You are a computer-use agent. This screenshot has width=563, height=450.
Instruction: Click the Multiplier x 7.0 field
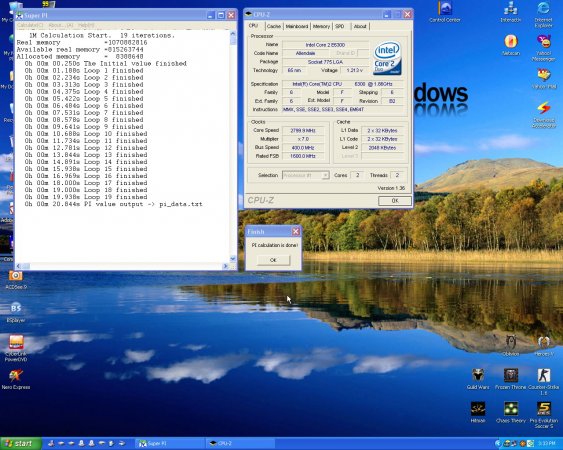point(303,139)
